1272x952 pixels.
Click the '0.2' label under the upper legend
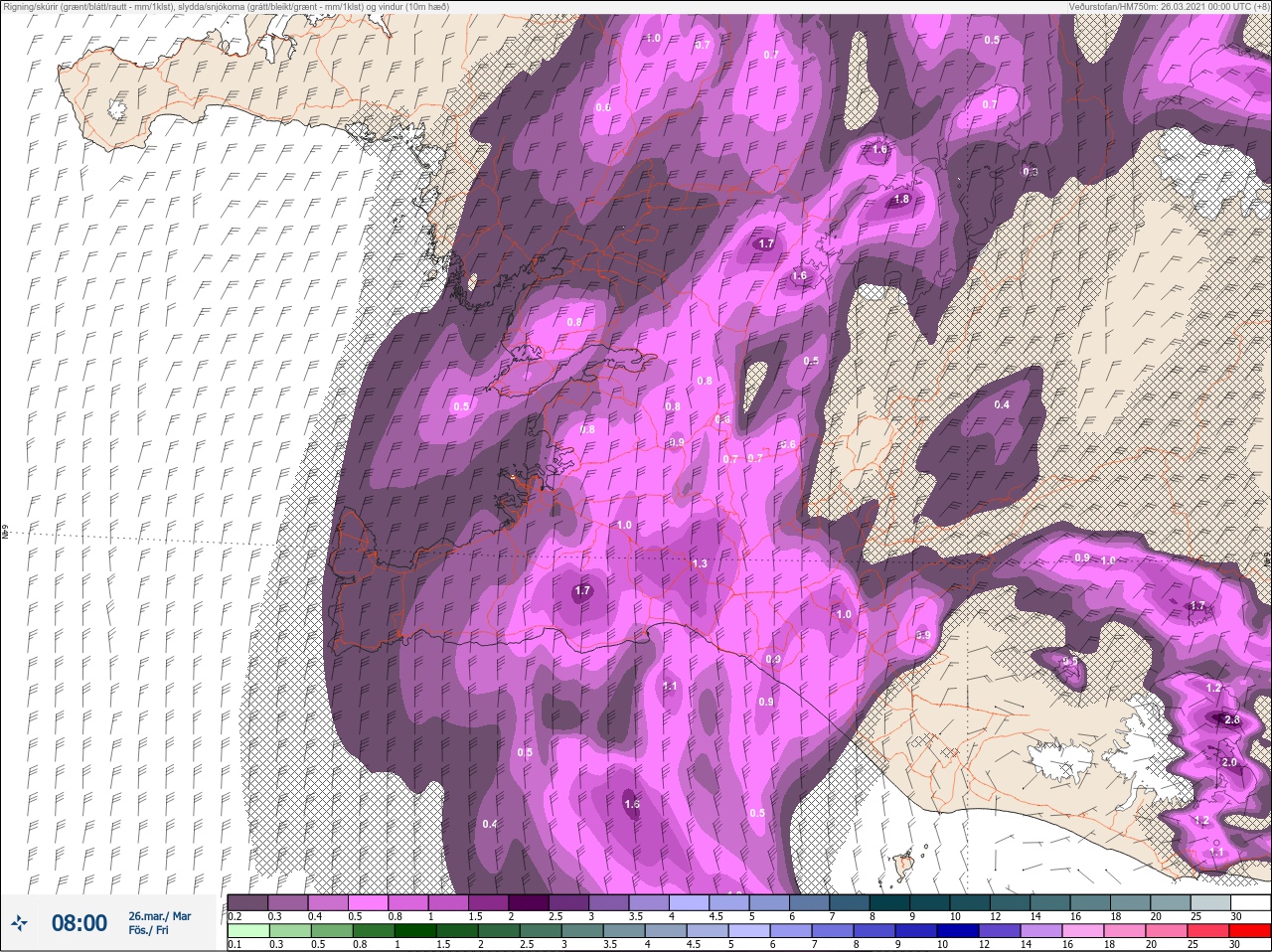point(235,915)
